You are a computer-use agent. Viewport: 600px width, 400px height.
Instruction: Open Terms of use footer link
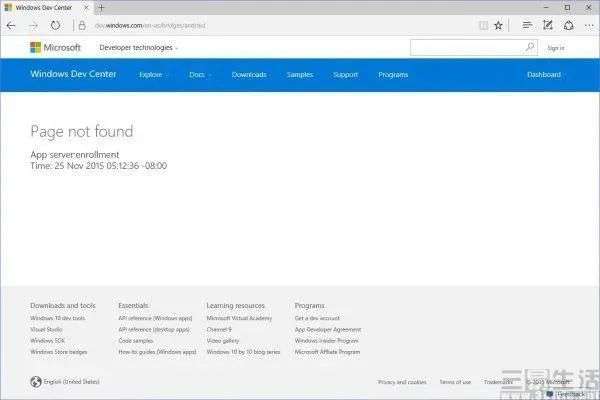(x=455, y=382)
